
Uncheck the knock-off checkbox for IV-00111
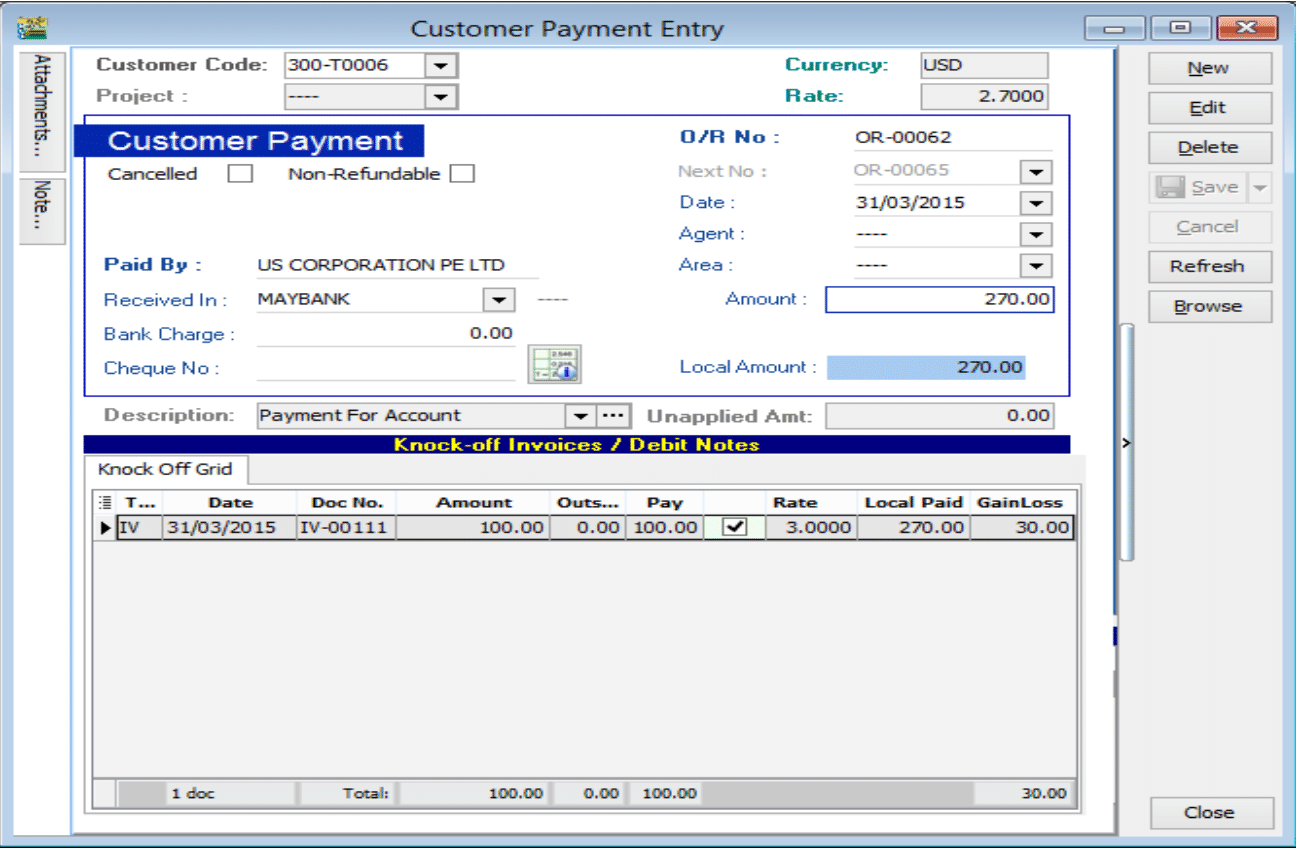(734, 527)
